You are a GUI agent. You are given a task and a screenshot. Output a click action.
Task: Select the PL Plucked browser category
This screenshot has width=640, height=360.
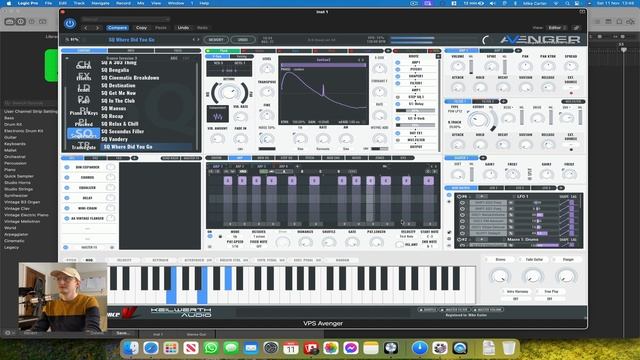tap(83, 122)
